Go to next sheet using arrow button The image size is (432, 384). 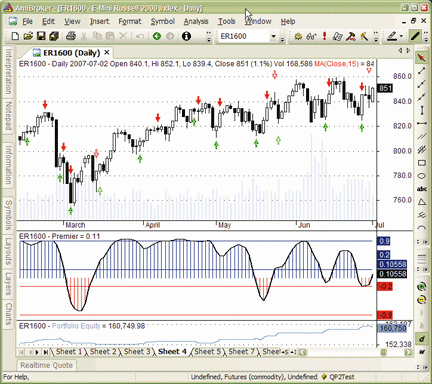(x=37, y=352)
